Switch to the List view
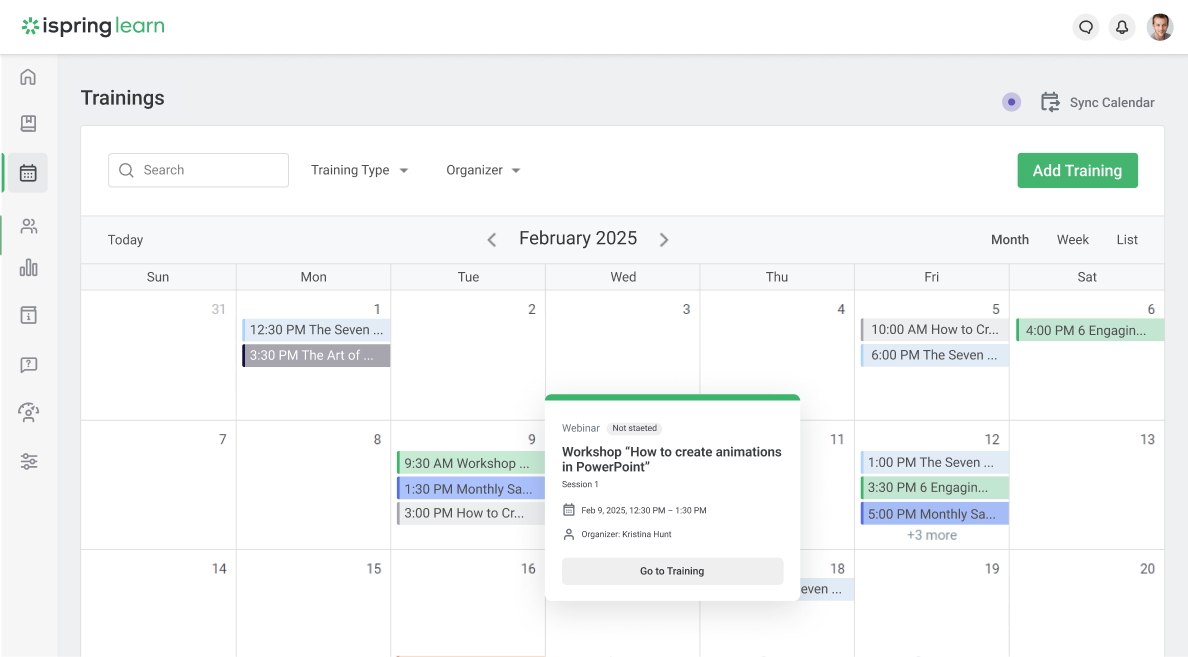Image resolution: width=1188 pixels, height=657 pixels. (x=1127, y=239)
